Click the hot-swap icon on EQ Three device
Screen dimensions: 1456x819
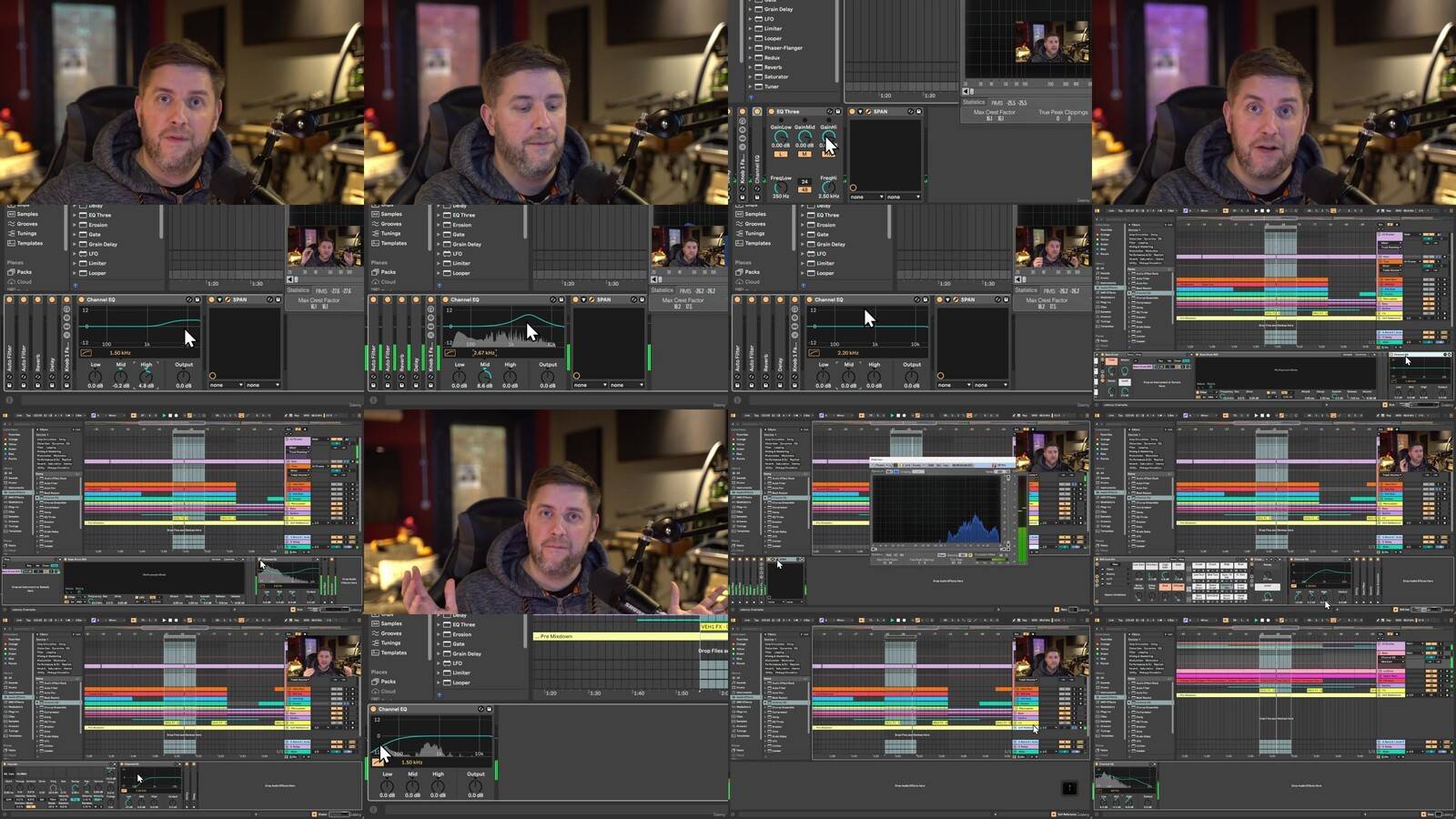[830, 112]
